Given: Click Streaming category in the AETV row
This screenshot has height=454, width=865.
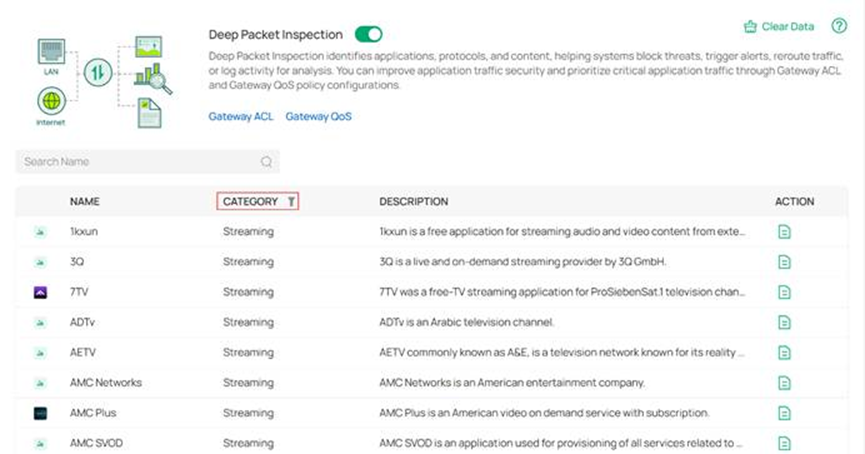Looking at the screenshot, I should [248, 352].
